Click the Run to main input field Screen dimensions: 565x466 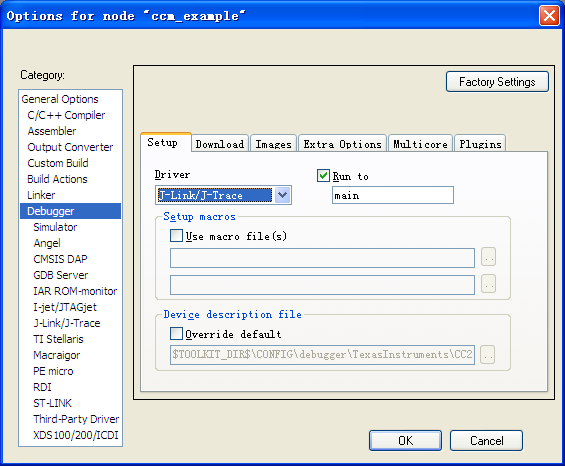393,195
